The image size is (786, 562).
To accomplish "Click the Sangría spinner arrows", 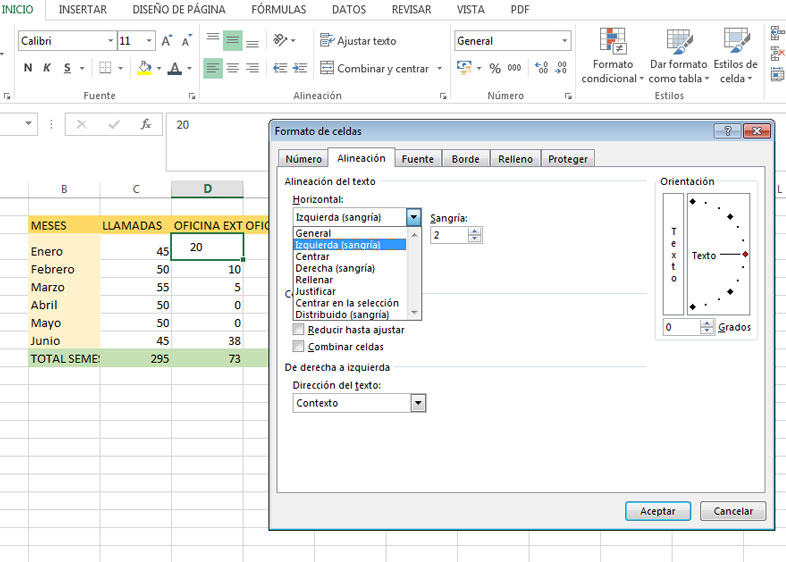I will click(x=474, y=235).
